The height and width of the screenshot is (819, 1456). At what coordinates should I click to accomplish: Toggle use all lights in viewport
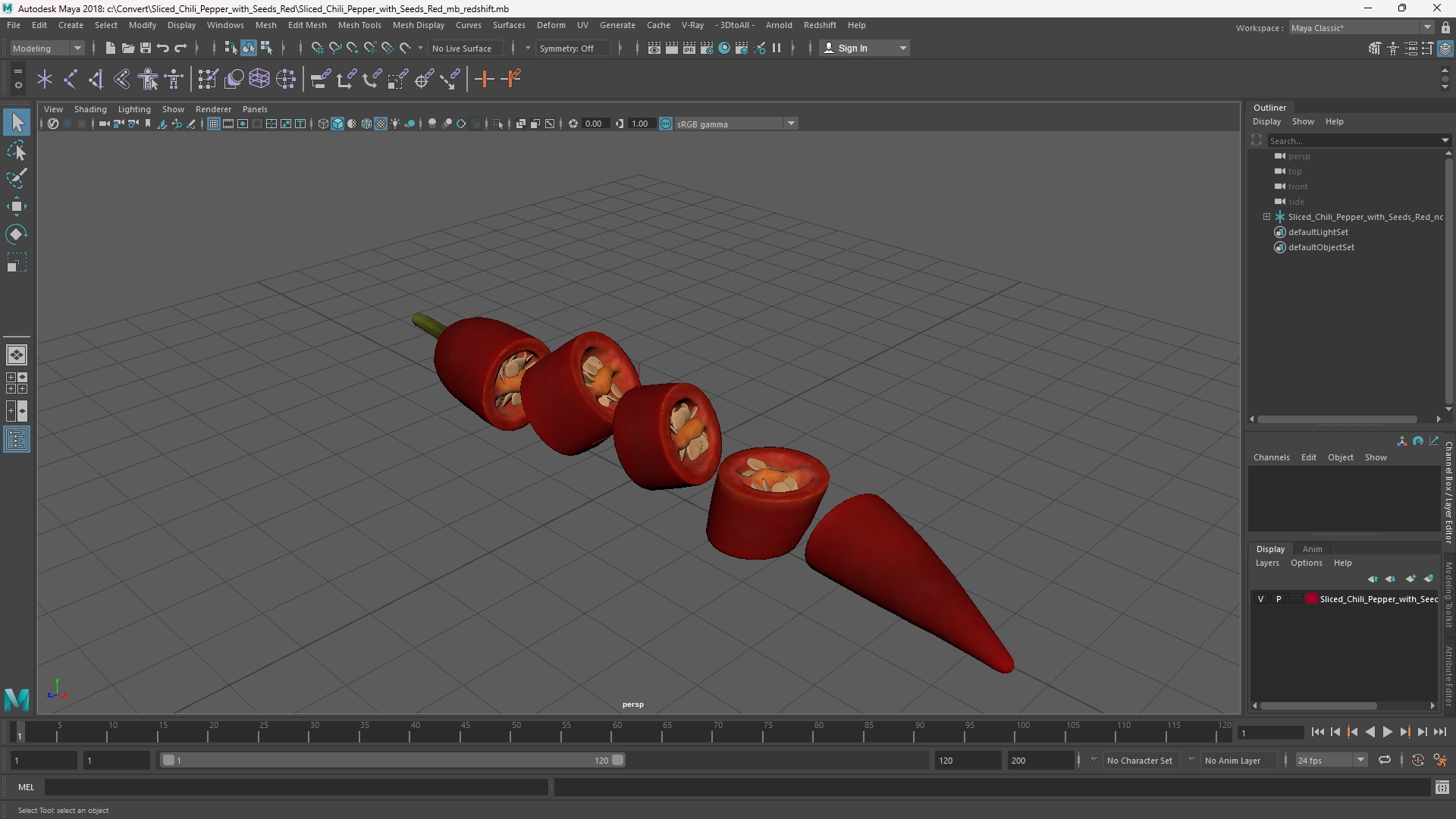tap(395, 124)
